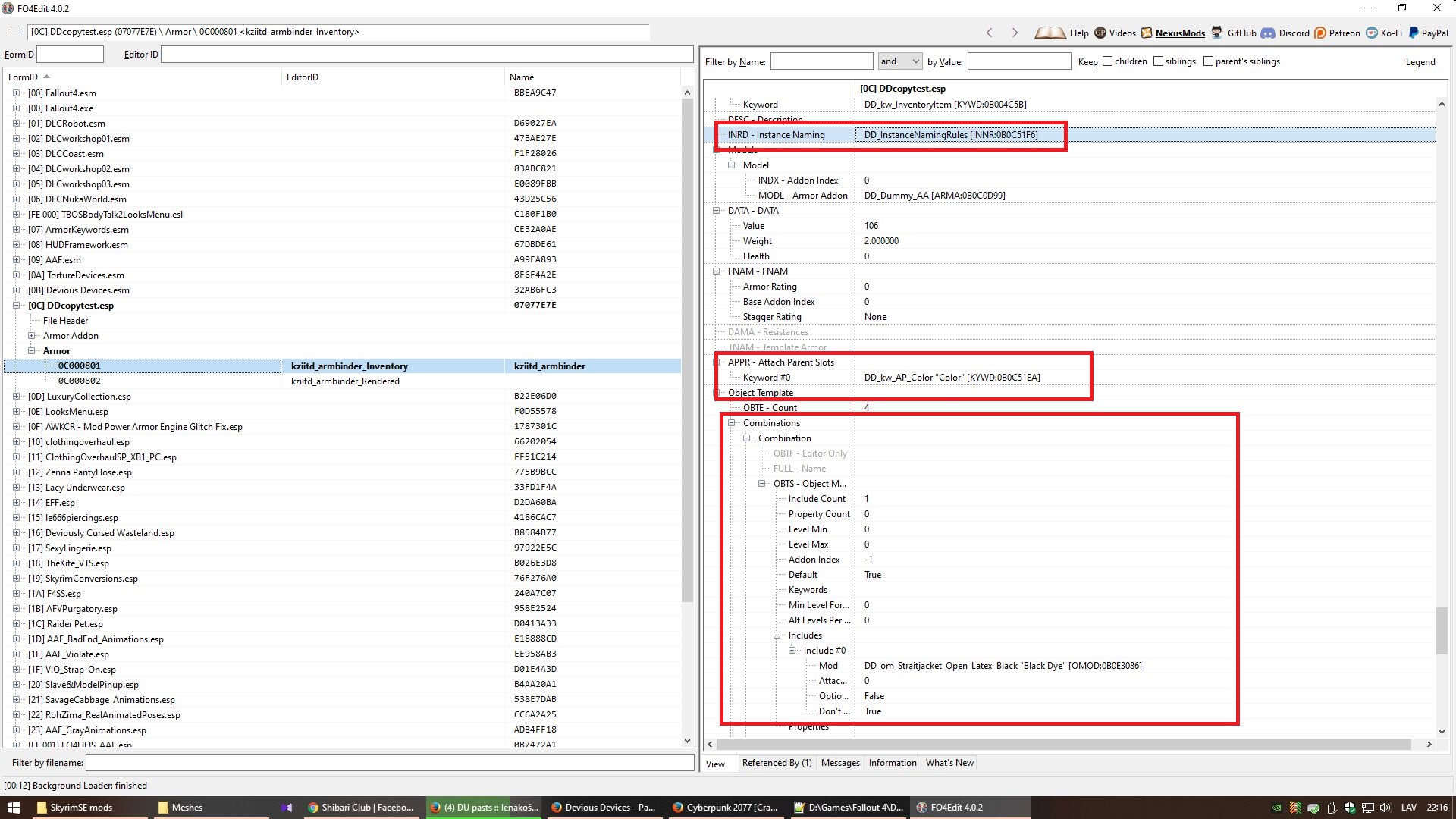Viewport: 1456px width, 819px height.
Task: Switch to the Information tab
Action: pyautogui.click(x=893, y=763)
